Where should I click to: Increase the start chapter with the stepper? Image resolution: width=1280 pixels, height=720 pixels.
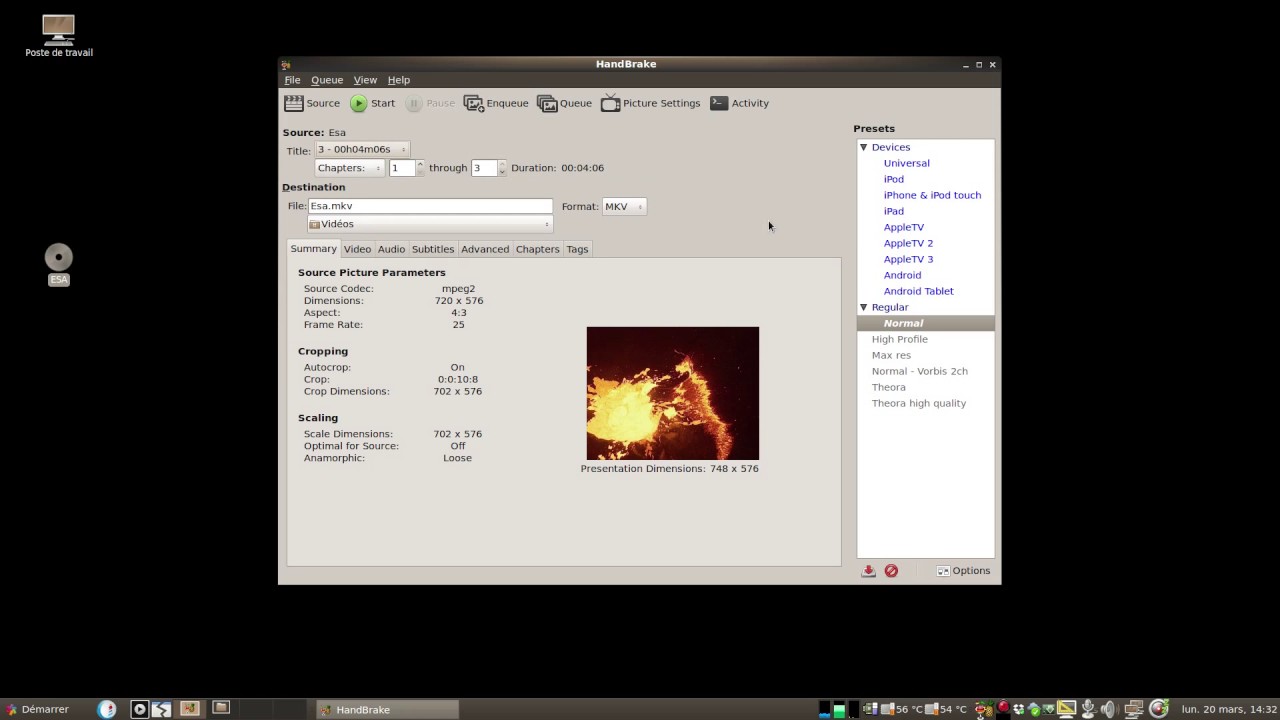click(420, 164)
